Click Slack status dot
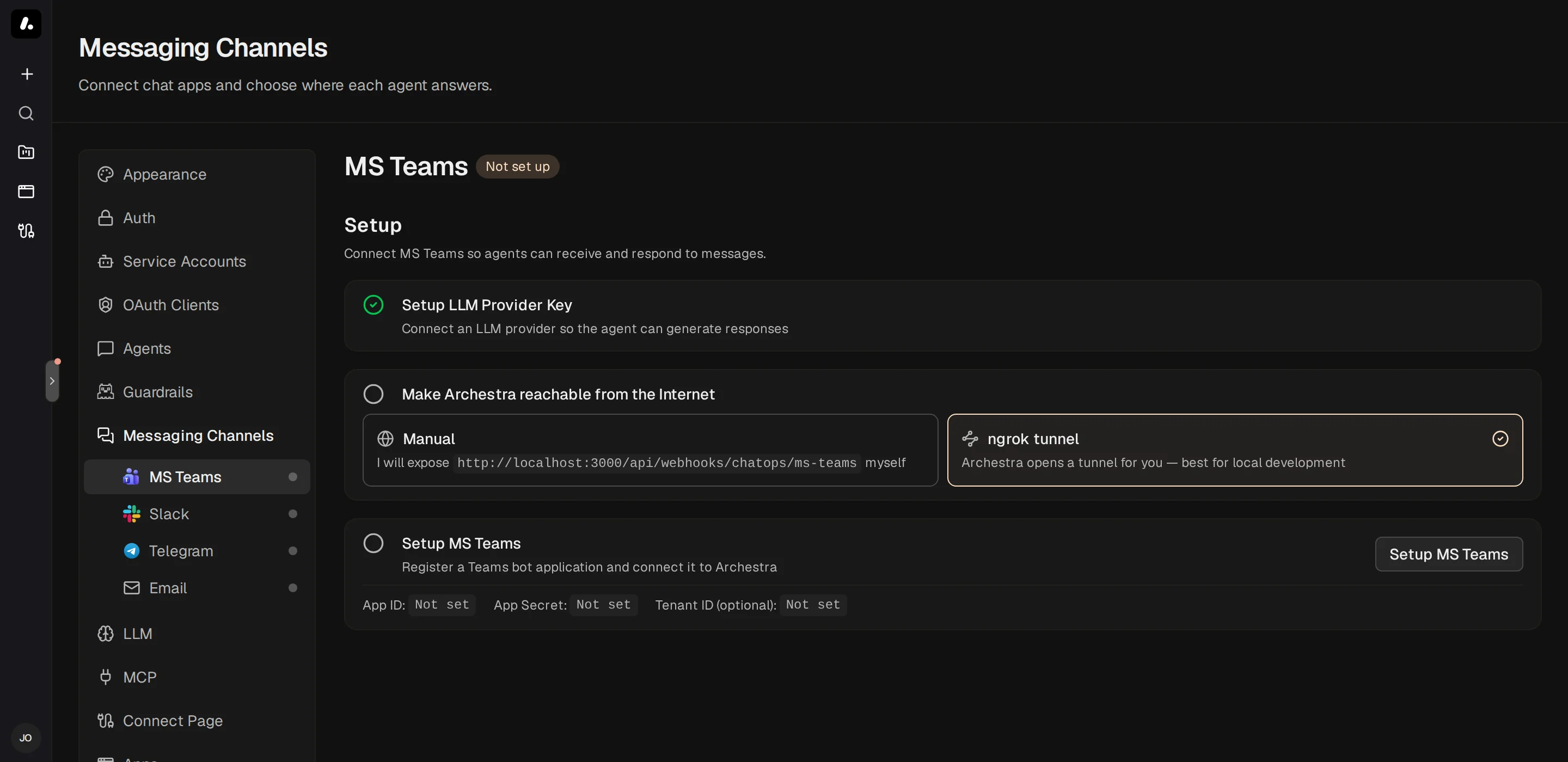Viewport: 1568px width, 762px height. point(293,514)
